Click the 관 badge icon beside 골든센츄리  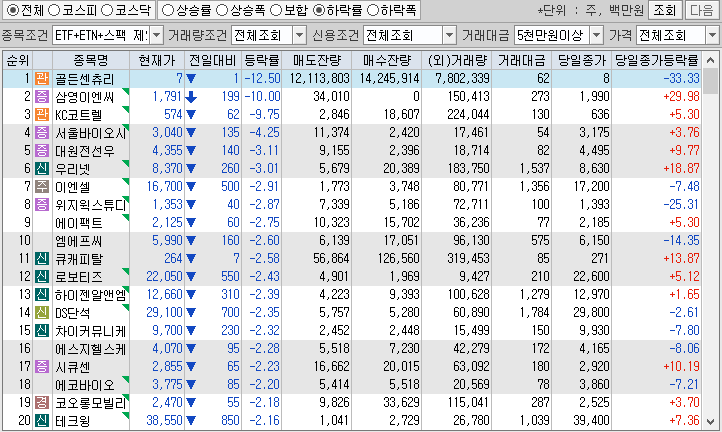(x=42, y=78)
